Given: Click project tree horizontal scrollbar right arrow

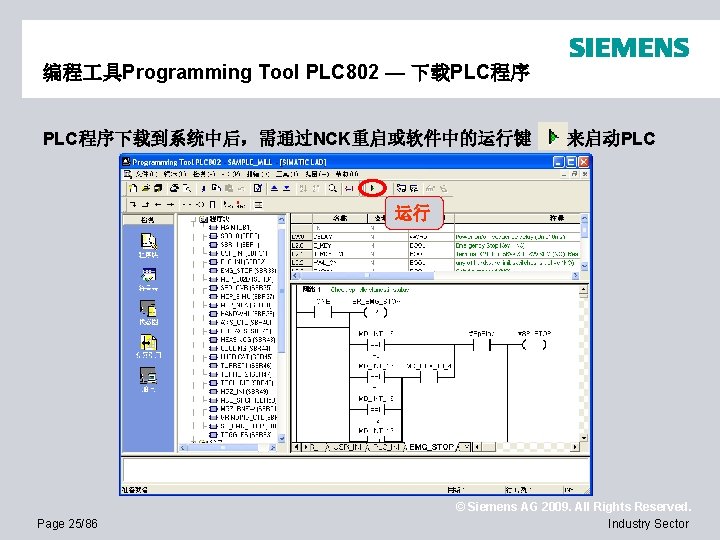Looking at the screenshot, I should tap(273, 447).
